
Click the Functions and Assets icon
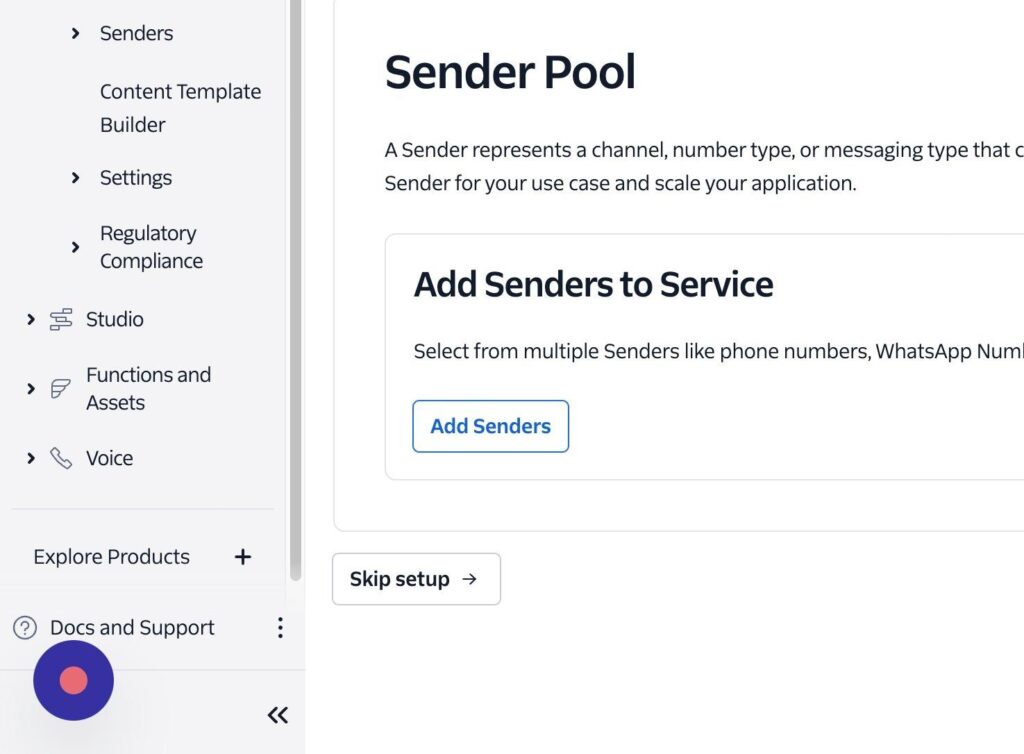[61, 389]
